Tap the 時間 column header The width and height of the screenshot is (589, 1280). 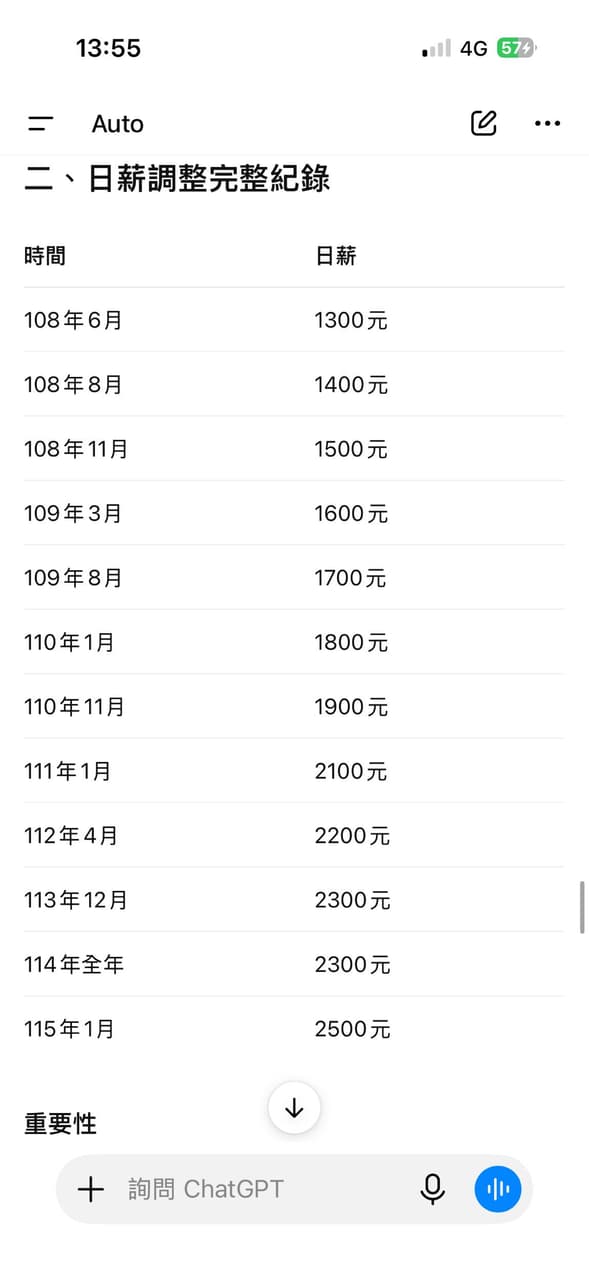[45, 256]
